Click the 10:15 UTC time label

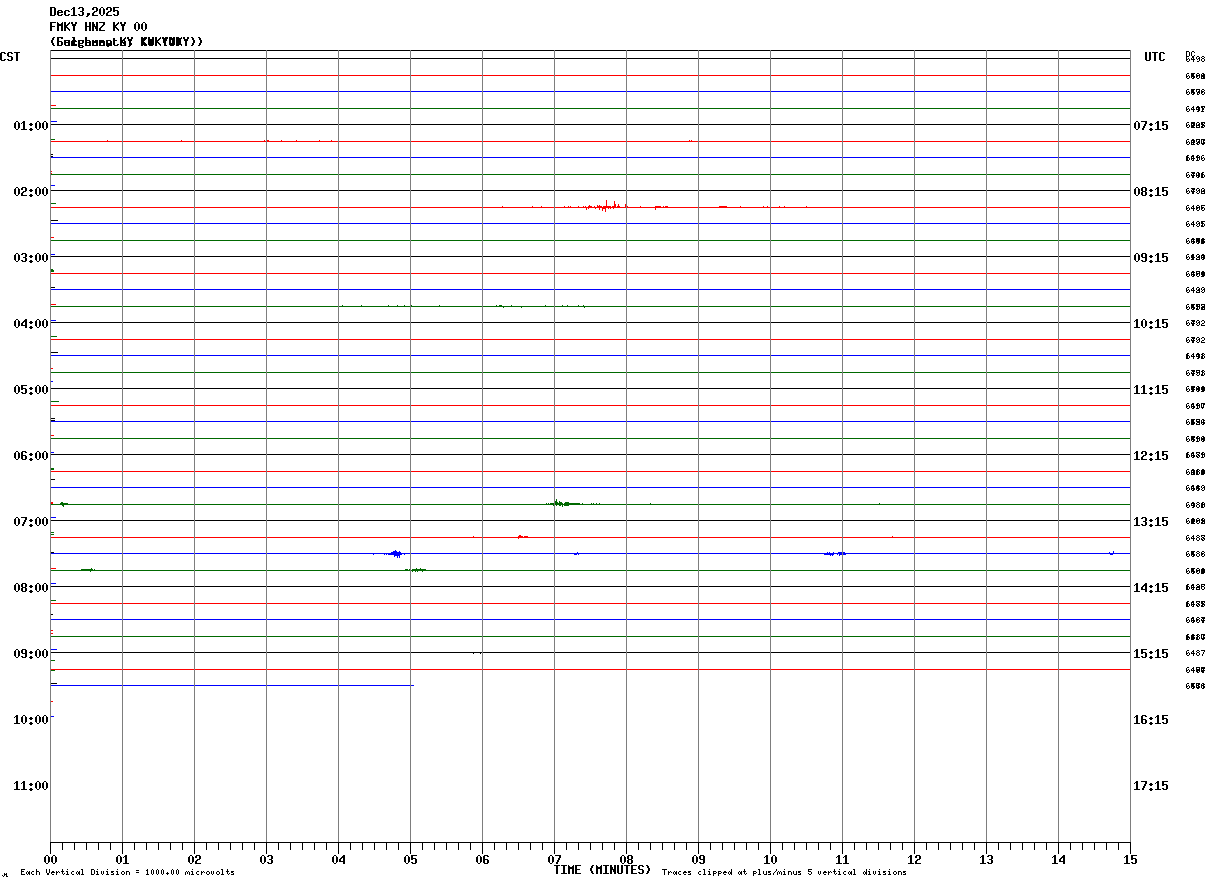point(1151,323)
